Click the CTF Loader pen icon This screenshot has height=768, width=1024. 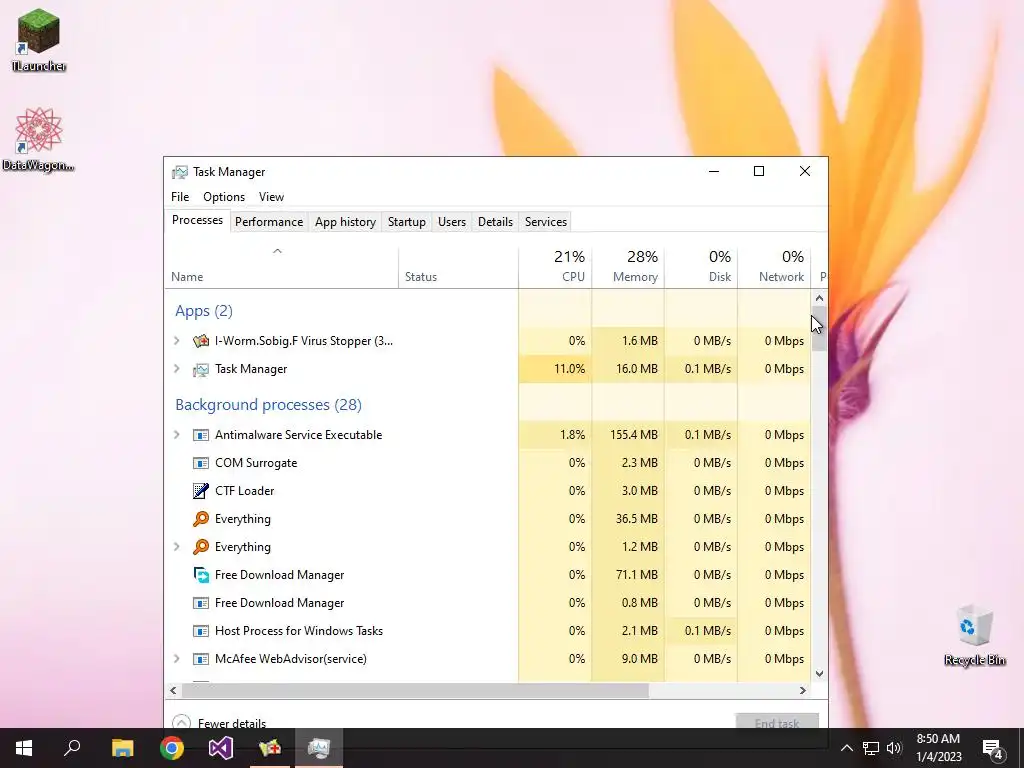[x=201, y=491]
